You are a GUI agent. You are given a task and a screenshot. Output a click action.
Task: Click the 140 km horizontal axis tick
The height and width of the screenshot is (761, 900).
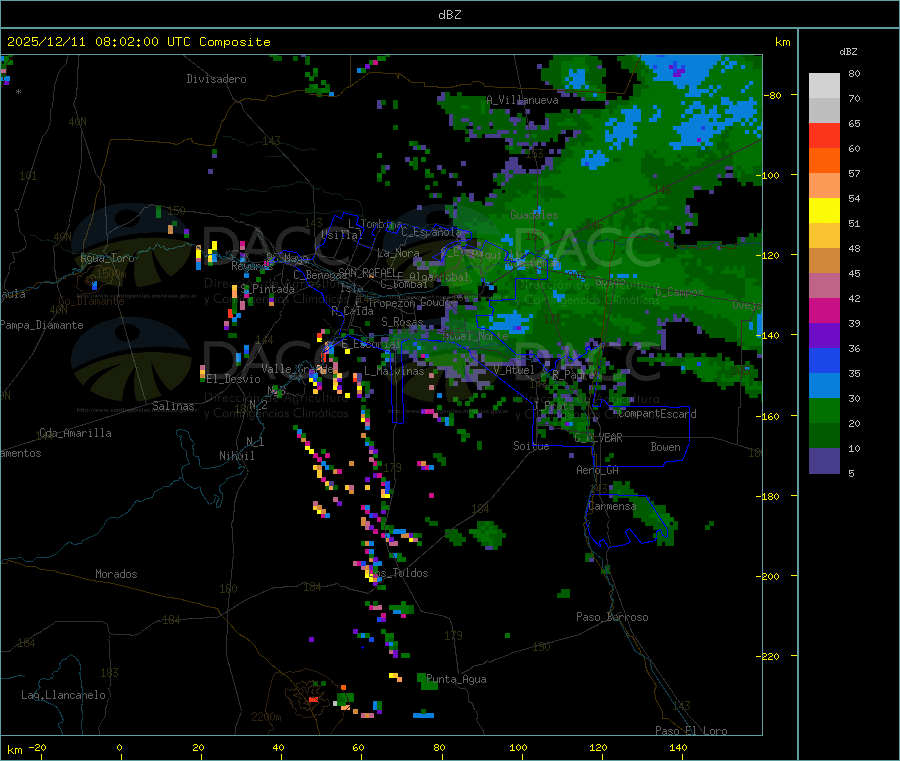pos(678,747)
